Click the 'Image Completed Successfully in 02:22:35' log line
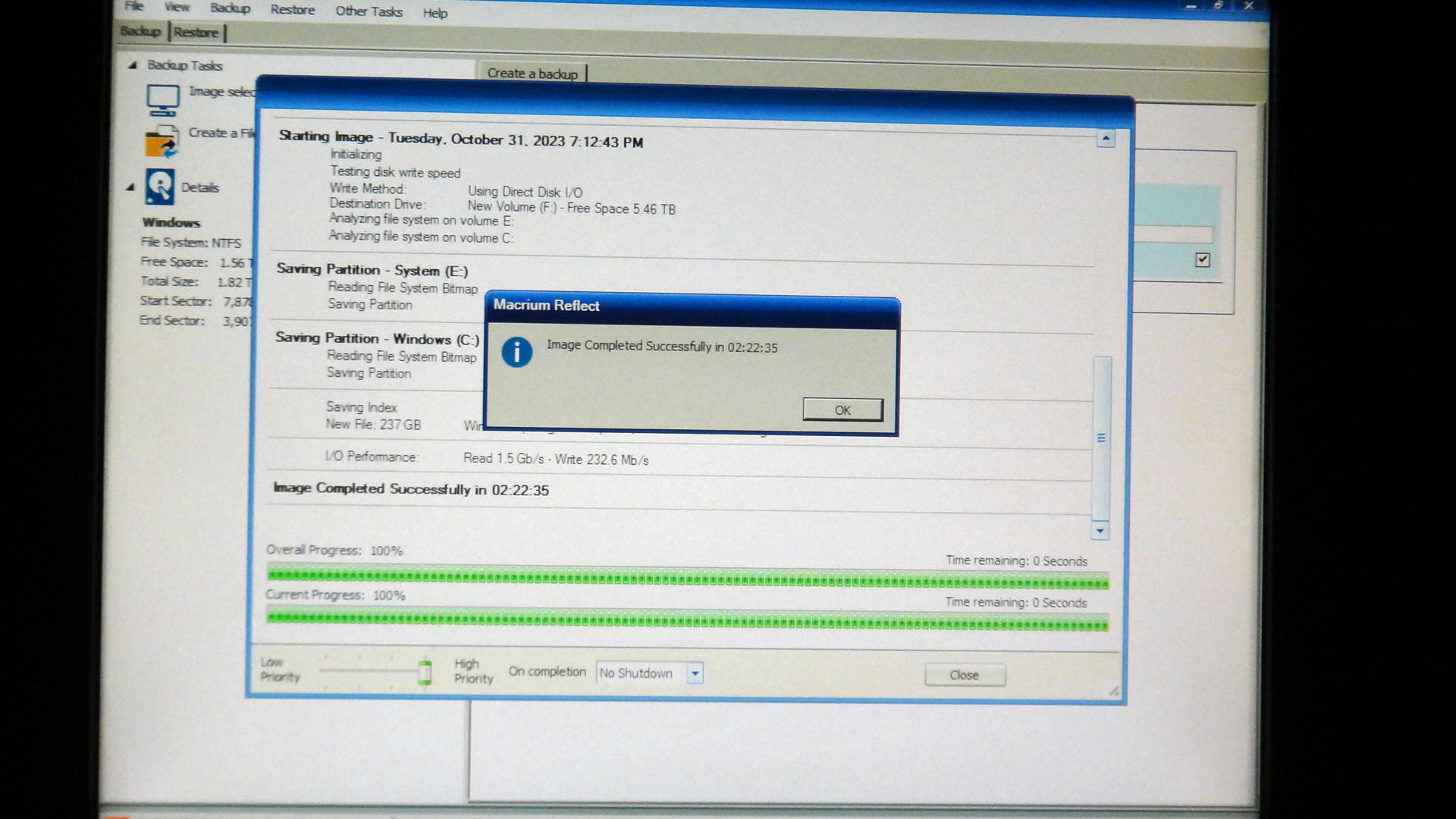The width and height of the screenshot is (1456, 819). coord(411,489)
